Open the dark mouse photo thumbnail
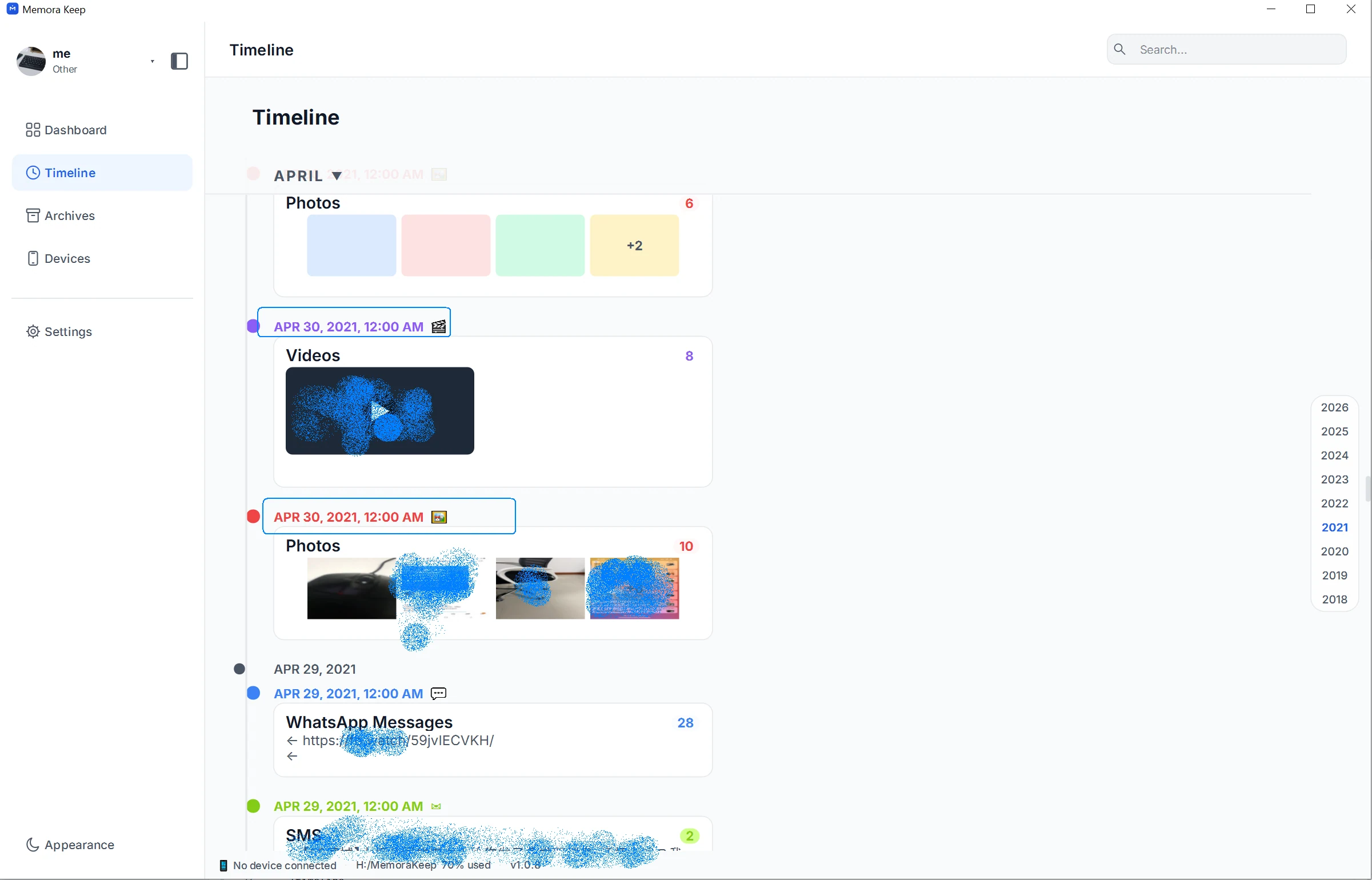1372x880 pixels. (x=351, y=589)
